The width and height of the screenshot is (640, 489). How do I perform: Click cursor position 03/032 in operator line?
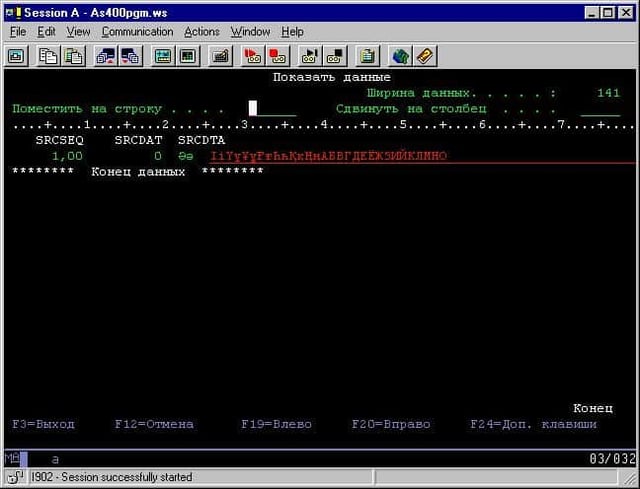(612, 459)
